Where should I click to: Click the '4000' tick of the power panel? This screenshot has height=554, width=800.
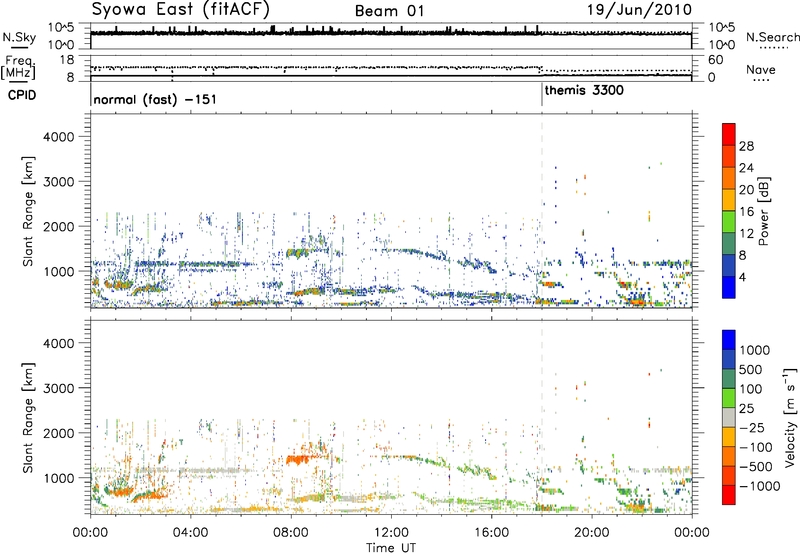point(58,137)
